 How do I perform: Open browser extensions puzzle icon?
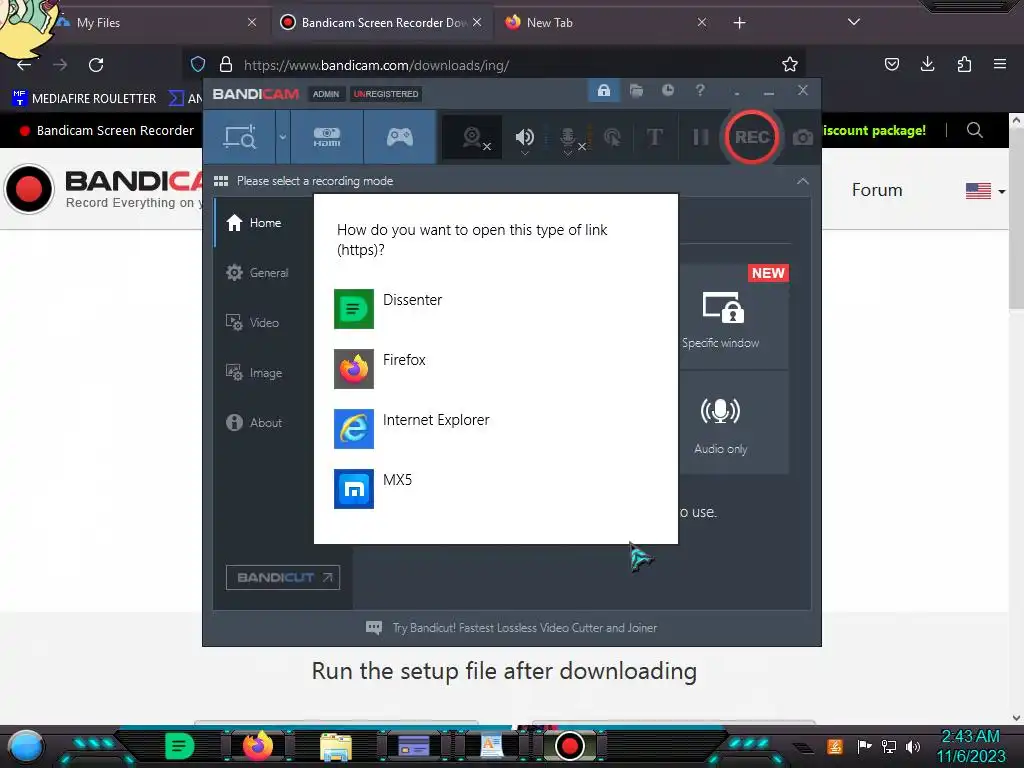(x=964, y=64)
